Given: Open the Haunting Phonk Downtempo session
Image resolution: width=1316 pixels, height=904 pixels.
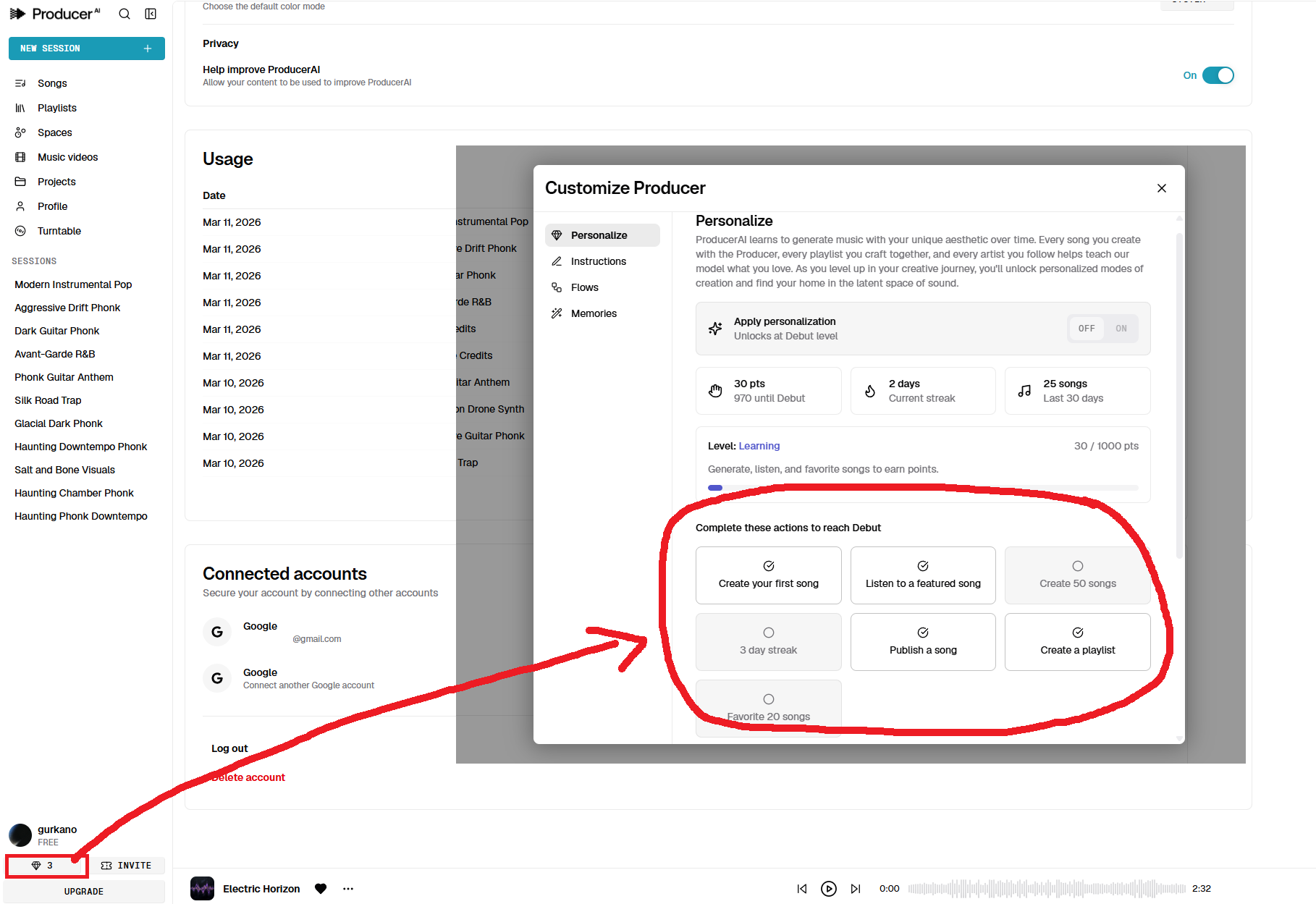Looking at the screenshot, I should coord(81,516).
